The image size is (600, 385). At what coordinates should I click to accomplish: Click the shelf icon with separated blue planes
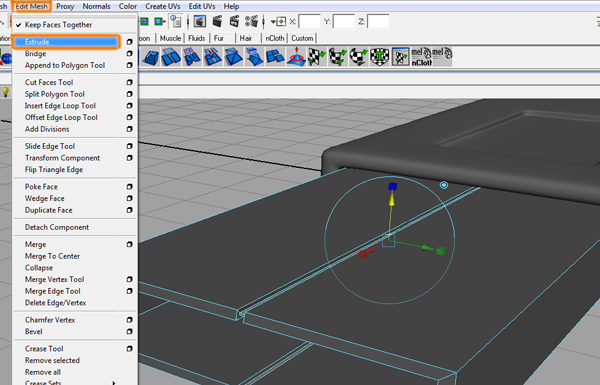click(x=171, y=57)
